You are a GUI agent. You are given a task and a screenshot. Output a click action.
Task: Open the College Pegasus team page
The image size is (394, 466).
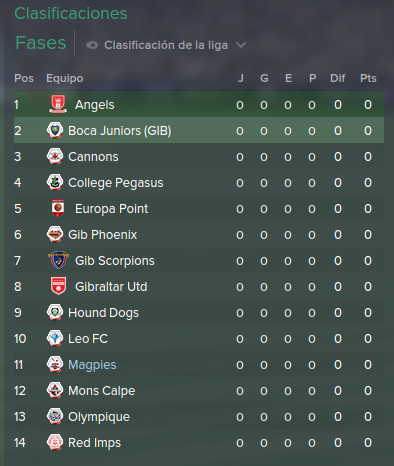(116, 183)
